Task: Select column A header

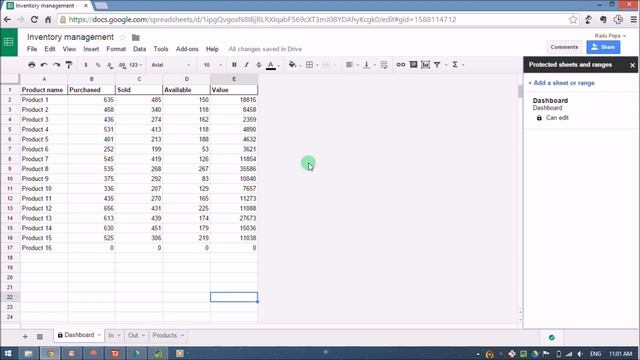Action: [x=44, y=79]
